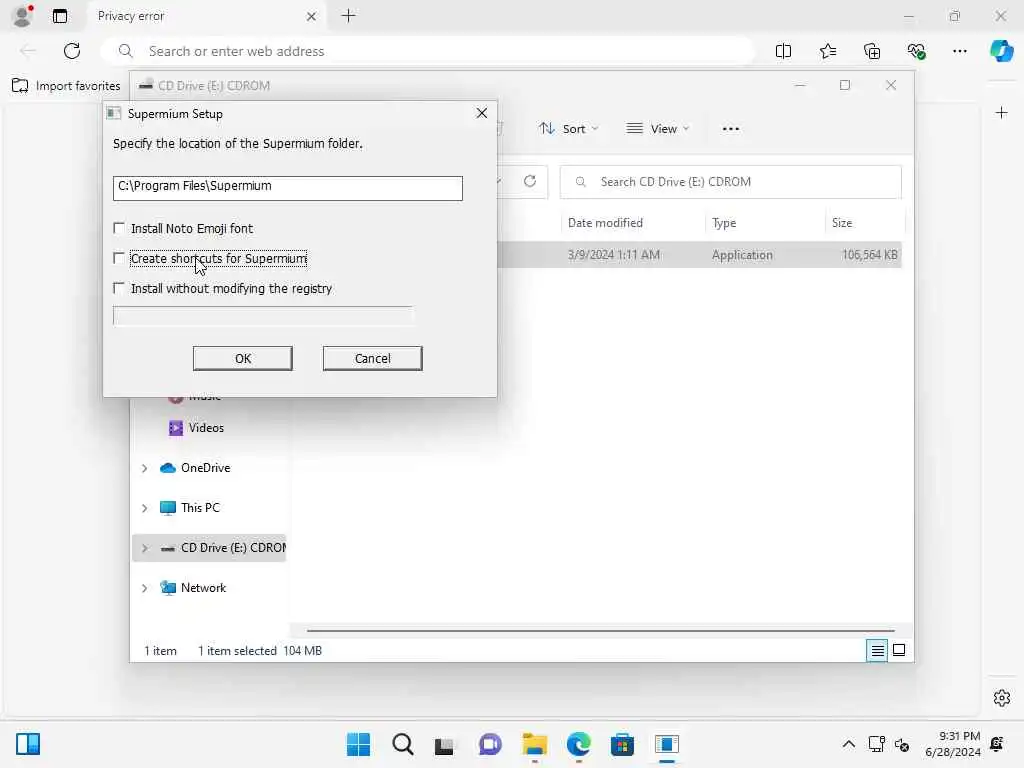Switch to large icons view layout
This screenshot has width=1024, height=768.
pos(899,650)
